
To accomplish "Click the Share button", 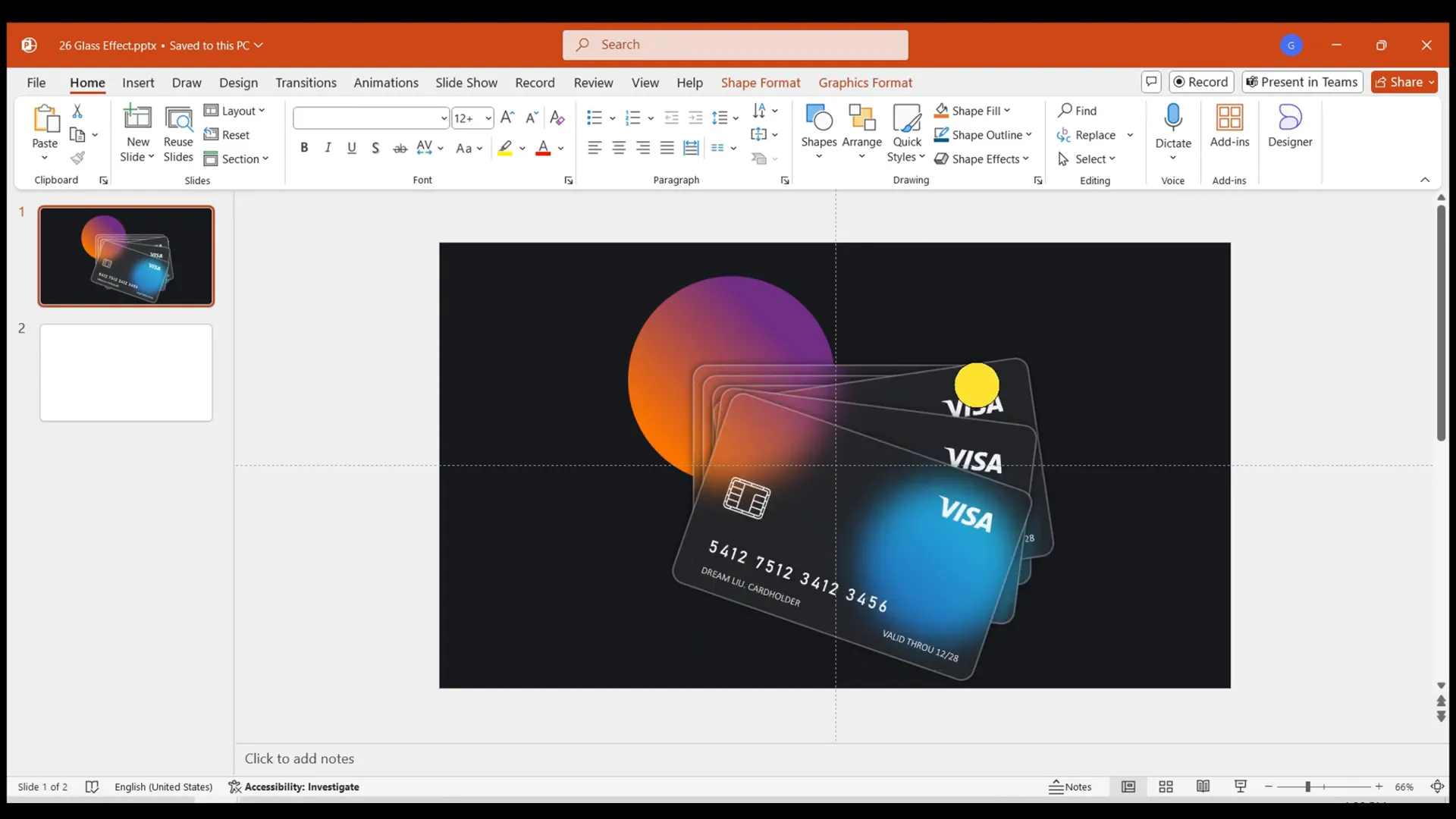I will [x=1404, y=82].
